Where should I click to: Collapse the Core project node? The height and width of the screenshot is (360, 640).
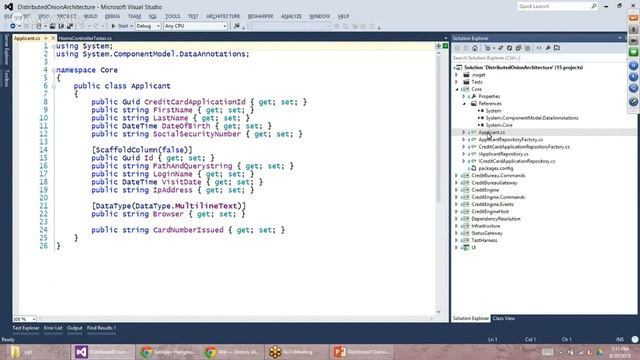(457, 89)
